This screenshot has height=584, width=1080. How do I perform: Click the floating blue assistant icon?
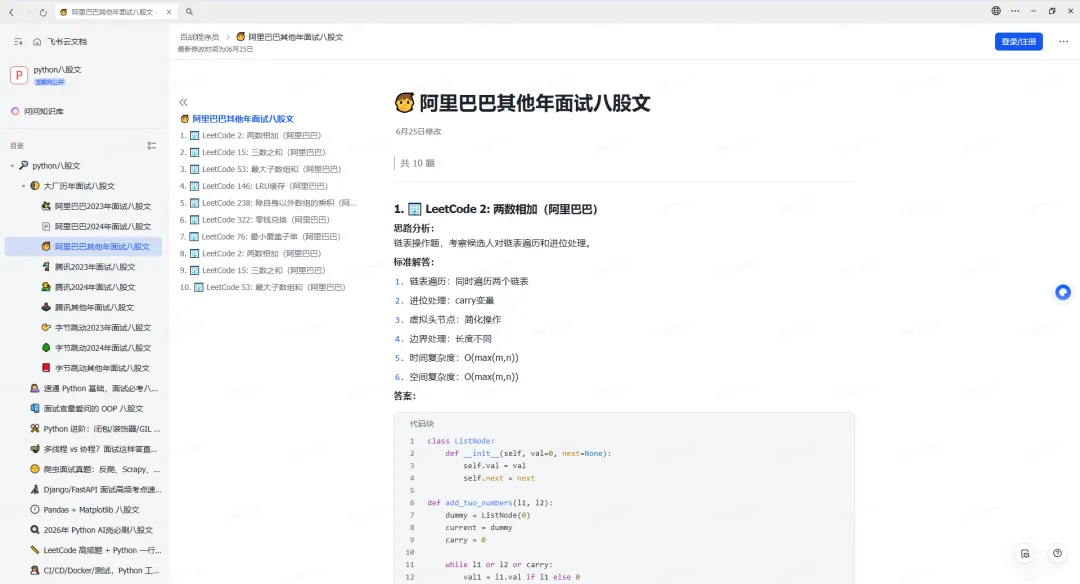click(x=1063, y=293)
